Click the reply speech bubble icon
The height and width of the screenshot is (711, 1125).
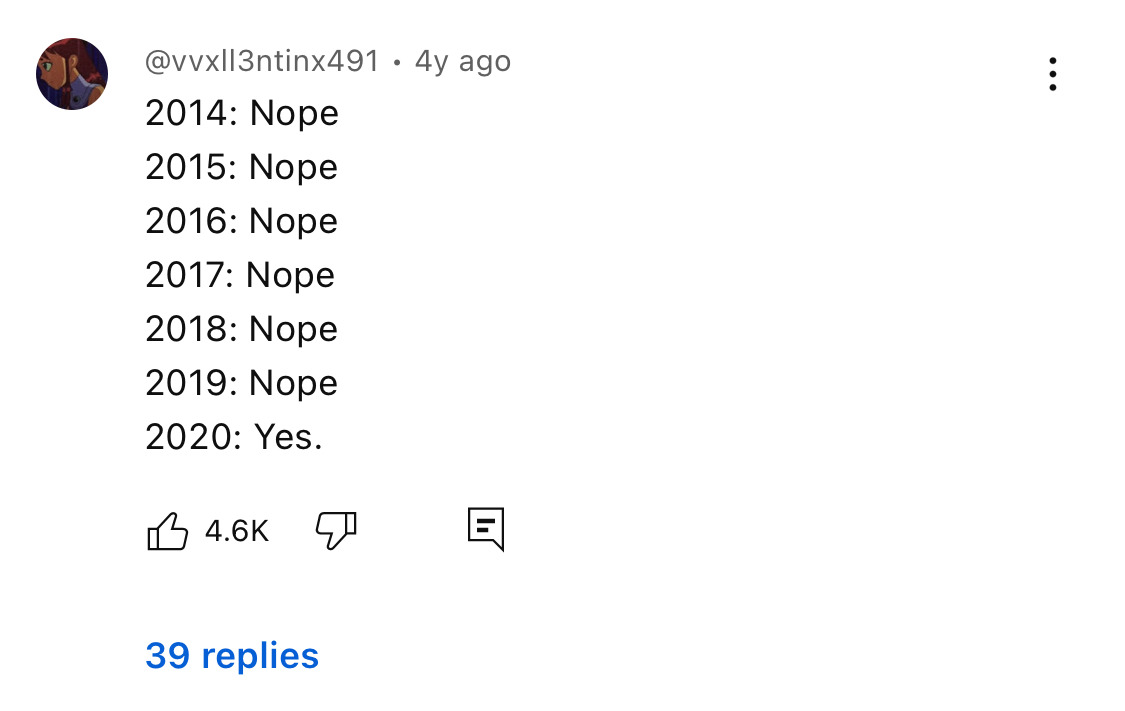coord(486,529)
